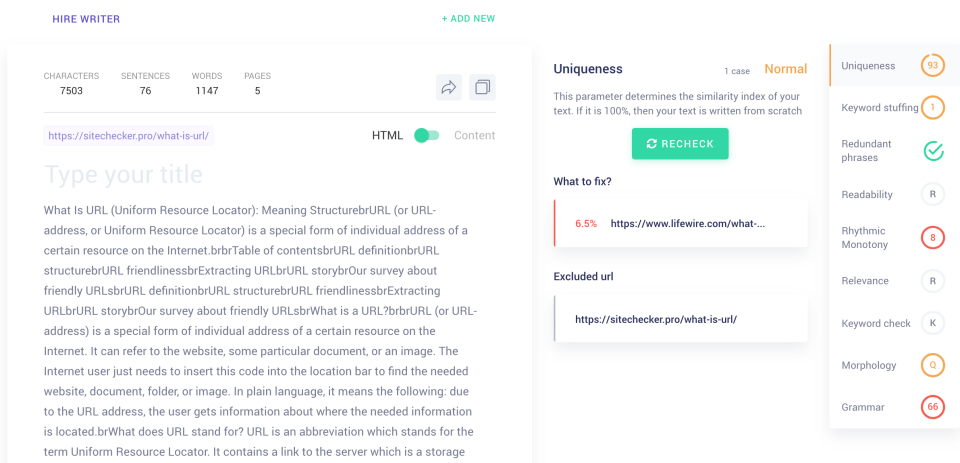Click the copy text icon
Screen dimensions: 960x463
click(482, 88)
